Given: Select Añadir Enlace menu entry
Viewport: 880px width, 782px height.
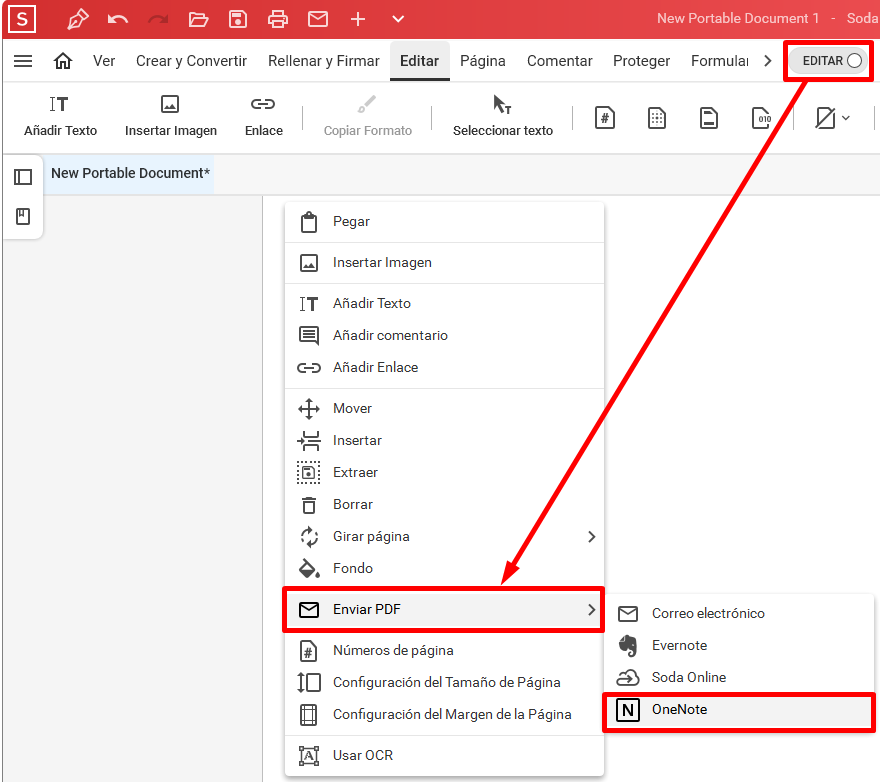Looking at the screenshot, I should click(x=444, y=368).
